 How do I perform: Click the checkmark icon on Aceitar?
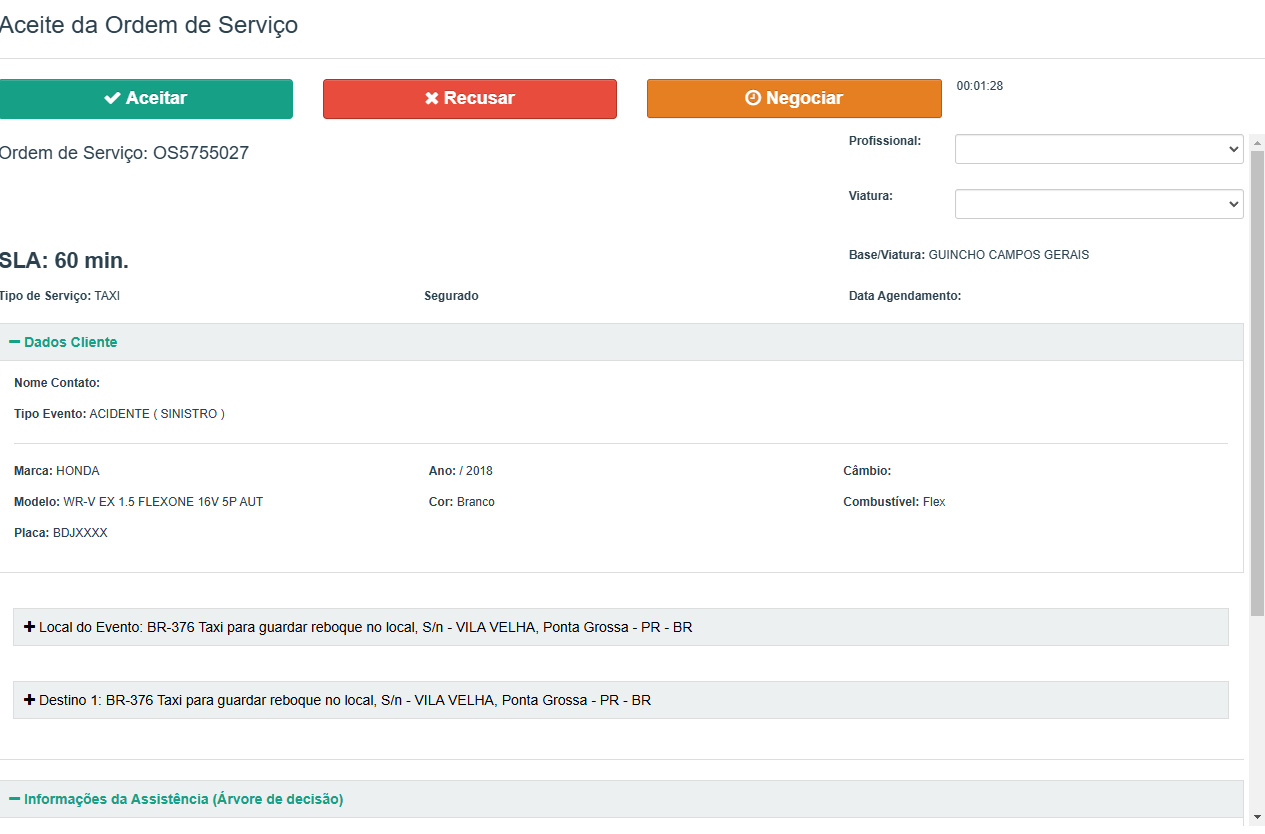[x=113, y=98]
